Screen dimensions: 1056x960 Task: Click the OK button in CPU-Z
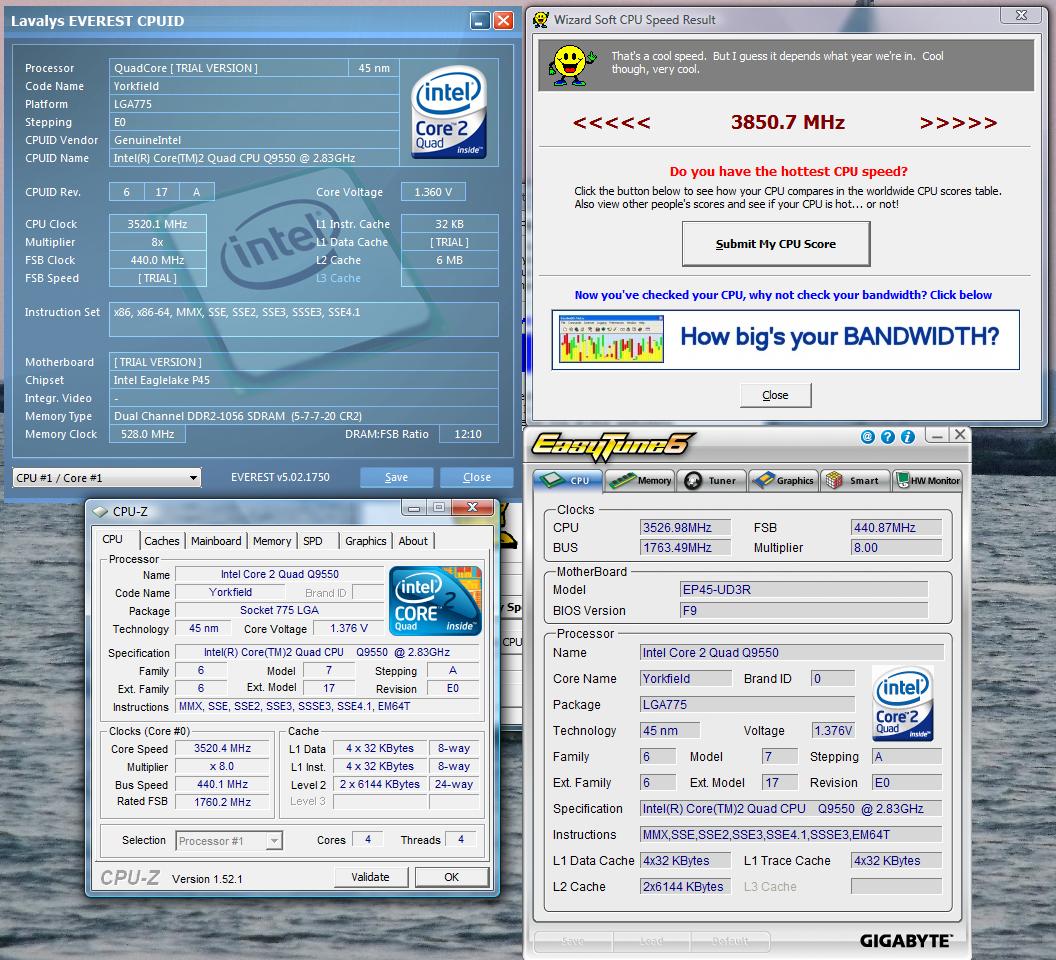(451, 877)
